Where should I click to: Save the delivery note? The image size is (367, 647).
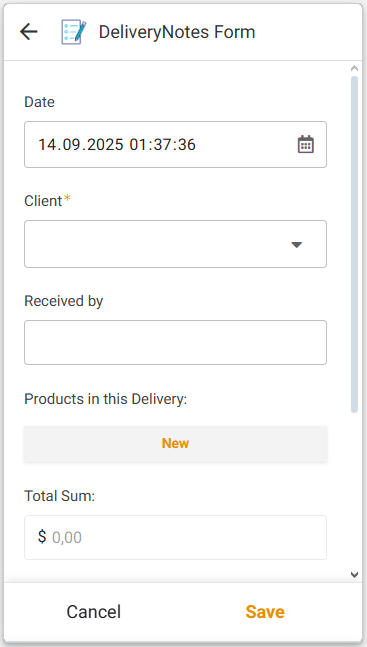point(265,612)
